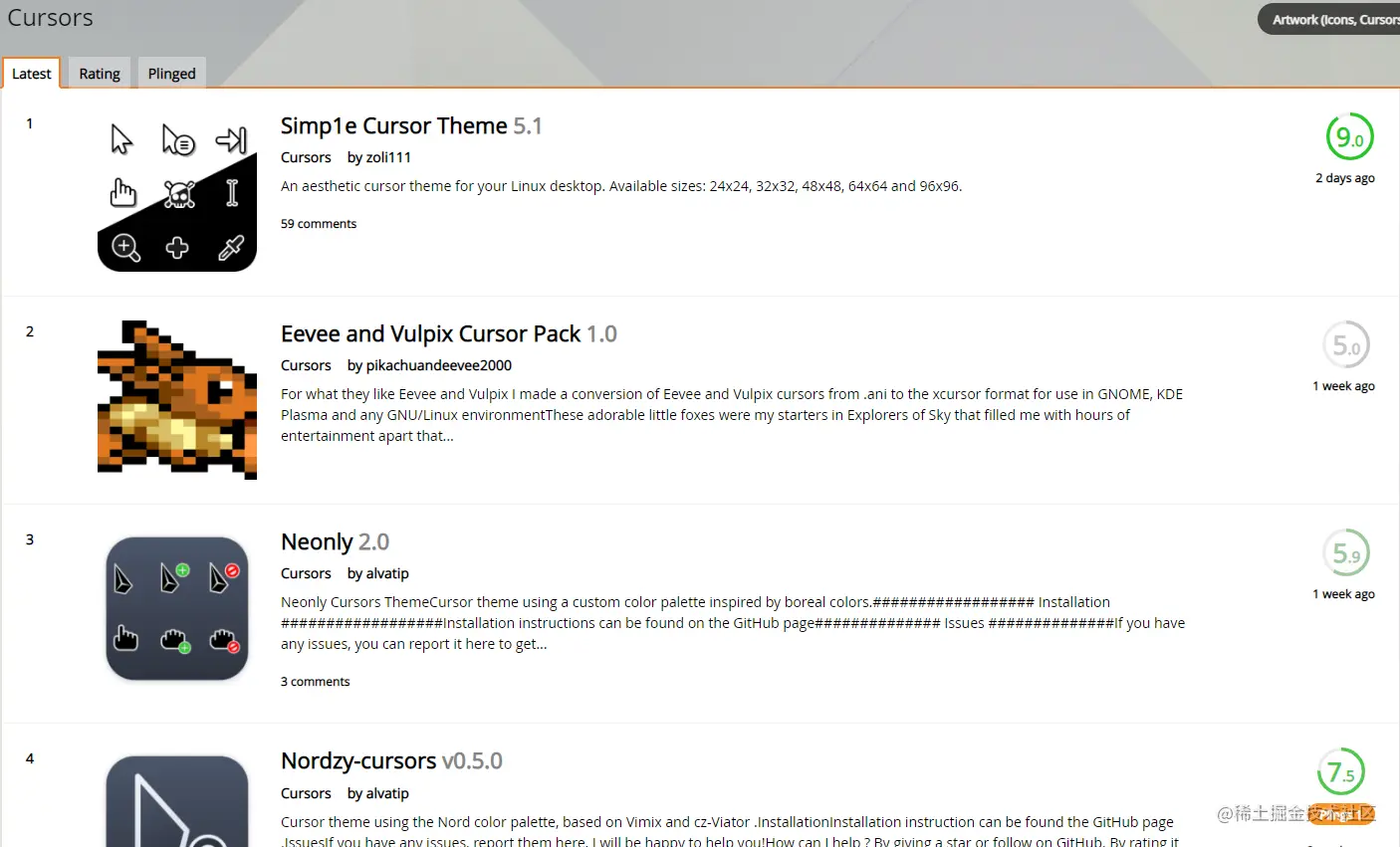Click the '2 days ago' timestamp
Image resolution: width=1400 pixels, height=847 pixels.
coord(1345,178)
